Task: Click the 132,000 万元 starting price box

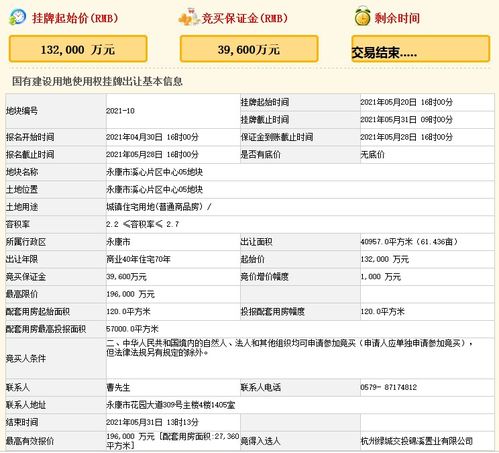Action: tap(78, 49)
